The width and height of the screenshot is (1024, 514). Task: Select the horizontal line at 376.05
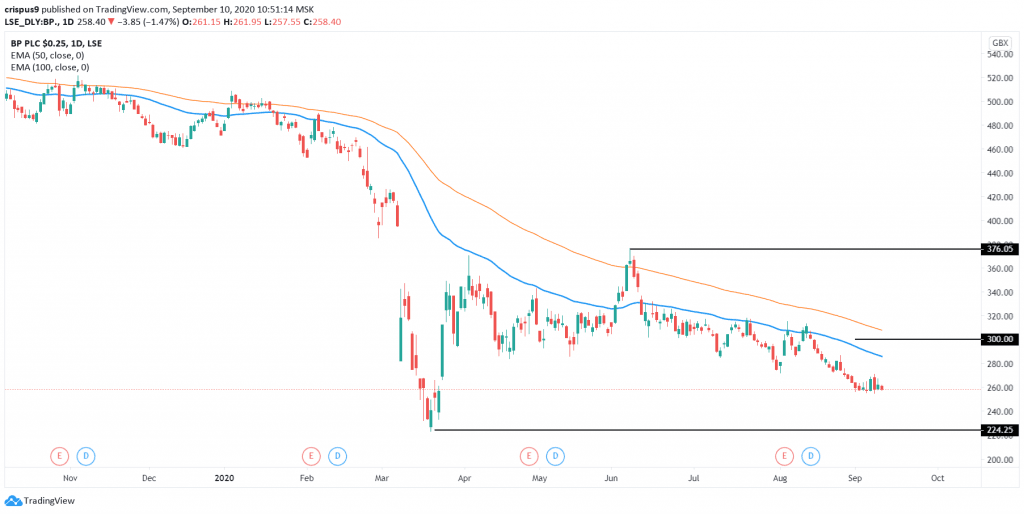(803, 249)
